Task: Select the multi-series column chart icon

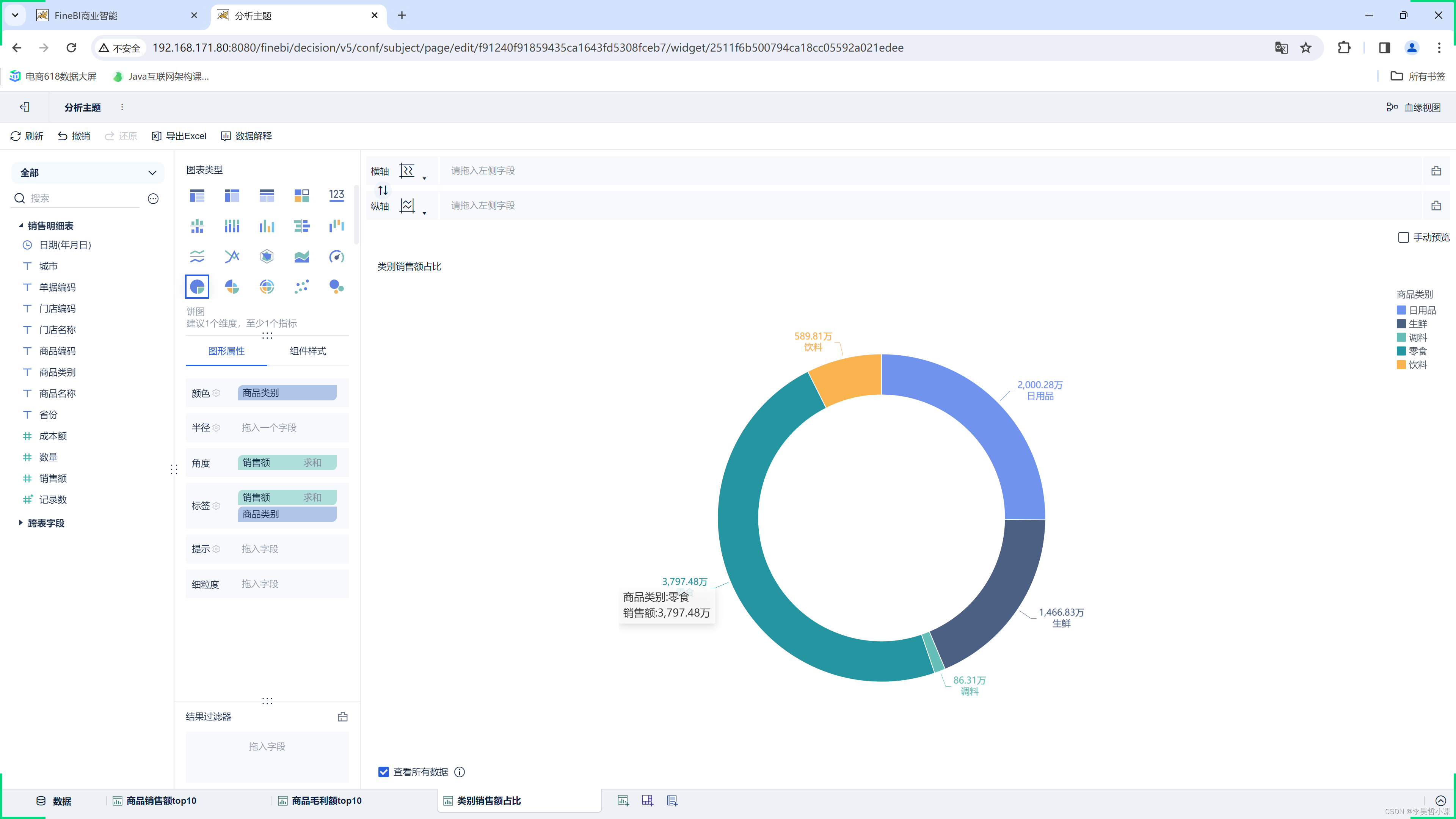Action: pos(267,226)
